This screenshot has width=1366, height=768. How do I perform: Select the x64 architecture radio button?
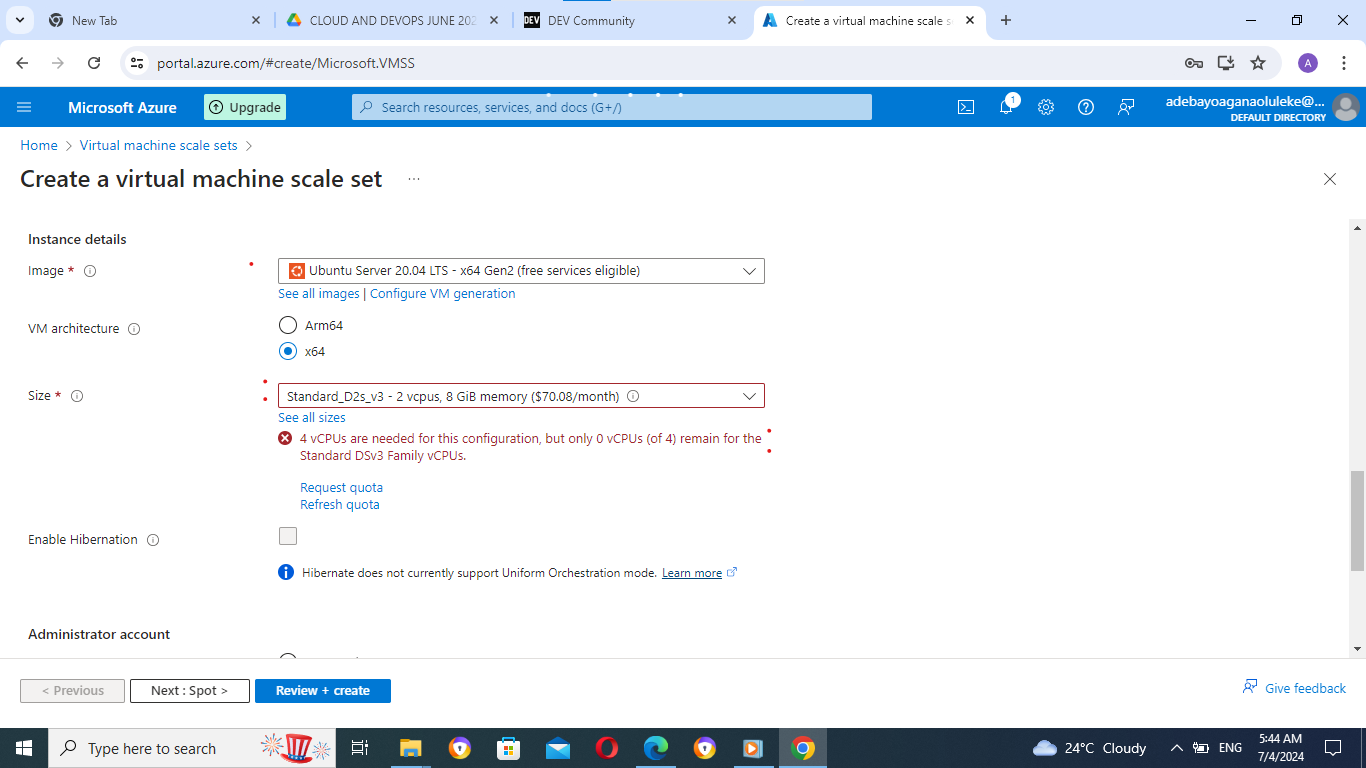click(x=288, y=351)
